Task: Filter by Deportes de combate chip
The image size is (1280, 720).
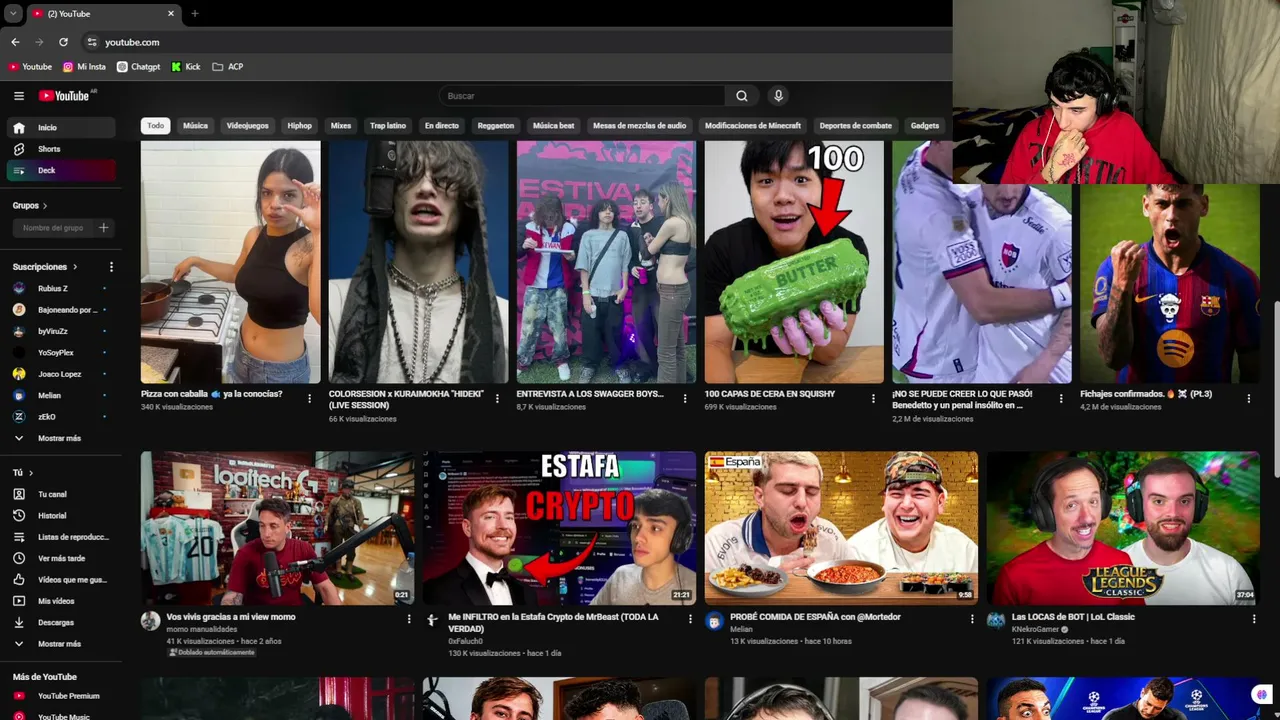Action: (x=856, y=126)
